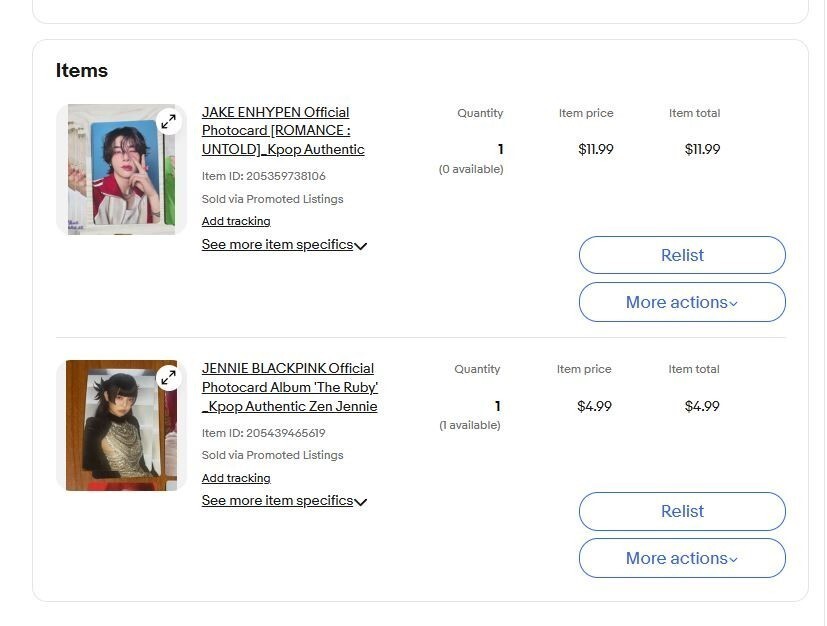This screenshot has height=626, width=827.
Task: Add tracking for the JENNIE BLACKPINK item
Action: pyautogui.click(x=236, y=478)
